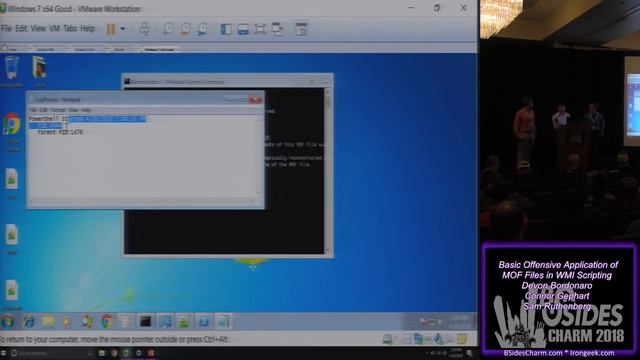This screenshot has height=360, width=640.
Task: Take a snapshot of the virtual machine
Action: 168,29
